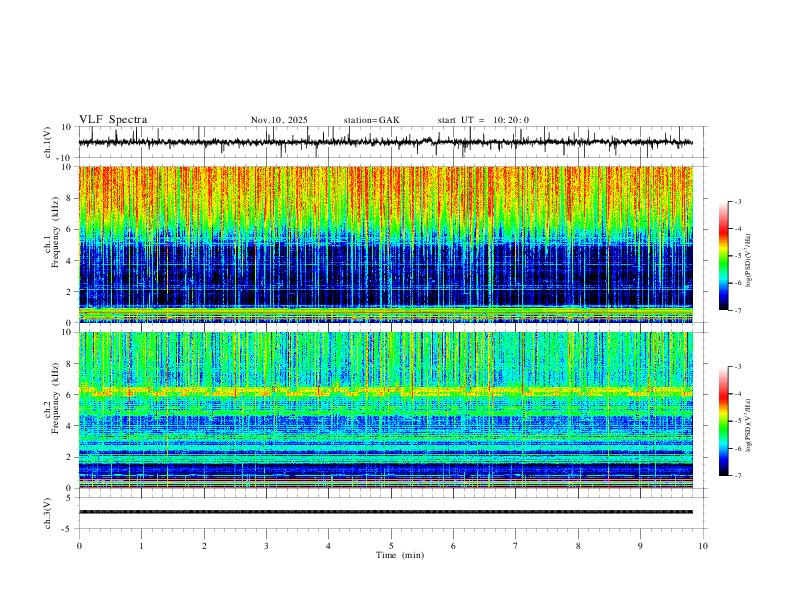Click the "-3" tick on ch.1 color bar
The height and width of the screenshot is (612, 792).
[x=737, y=201]
